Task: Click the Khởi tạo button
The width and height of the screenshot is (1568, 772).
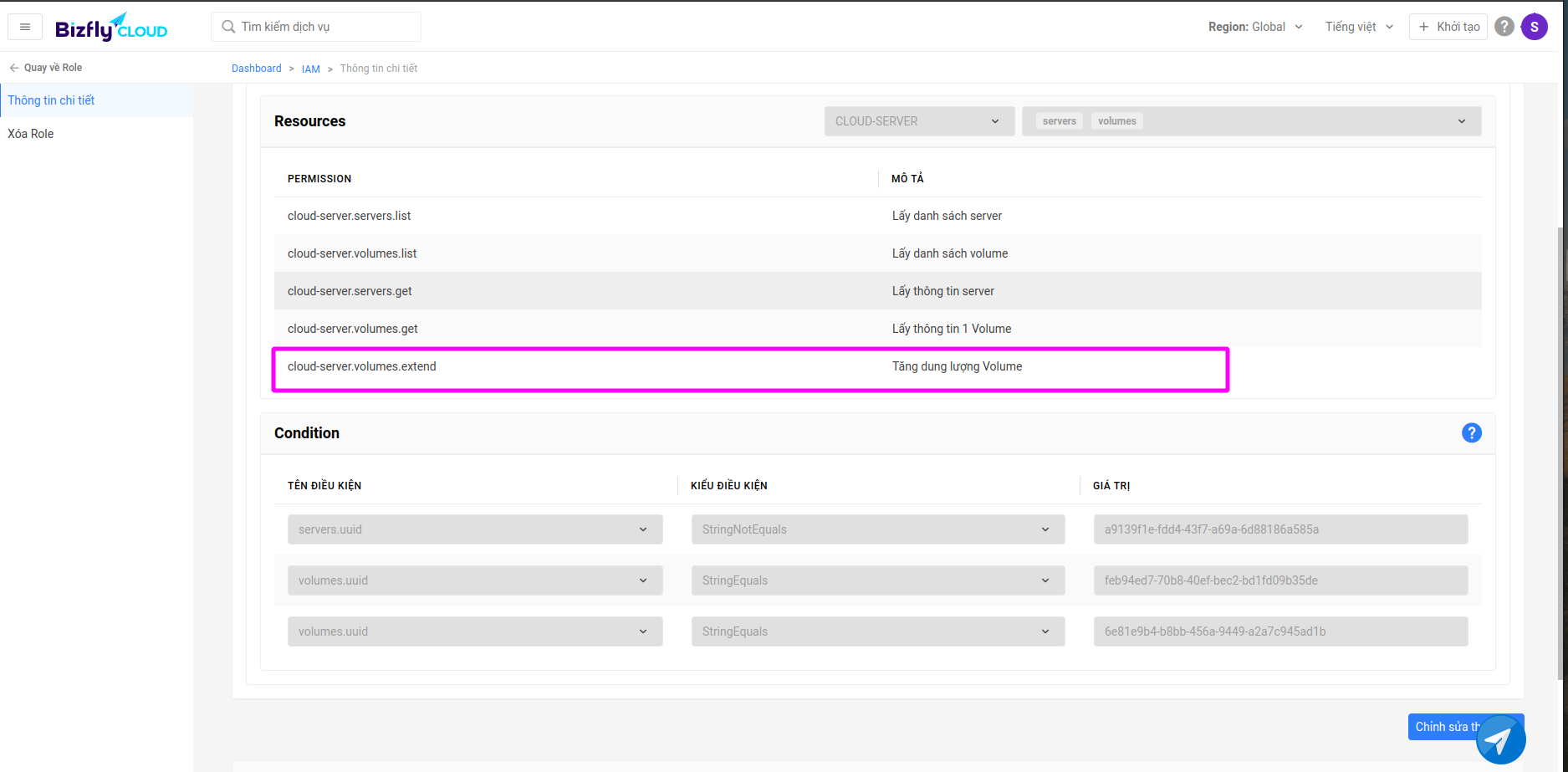Action: 1448,27
